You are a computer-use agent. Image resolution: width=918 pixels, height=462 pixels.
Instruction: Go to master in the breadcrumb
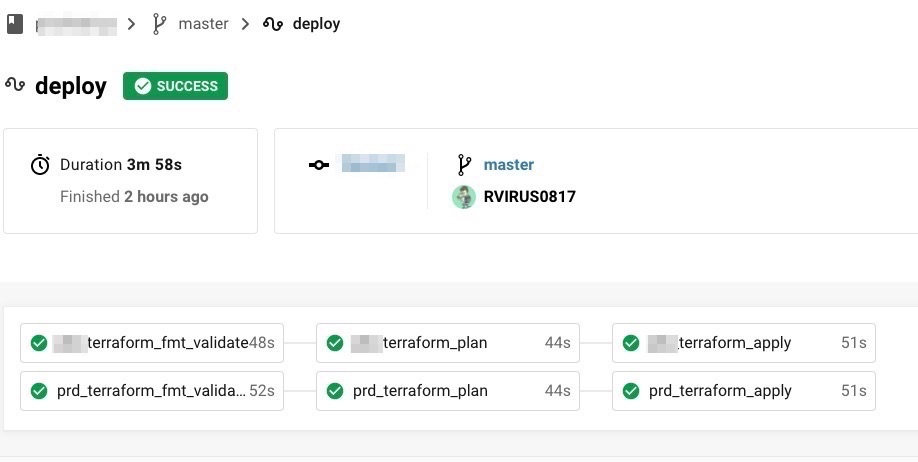click(x=203, y=23)
